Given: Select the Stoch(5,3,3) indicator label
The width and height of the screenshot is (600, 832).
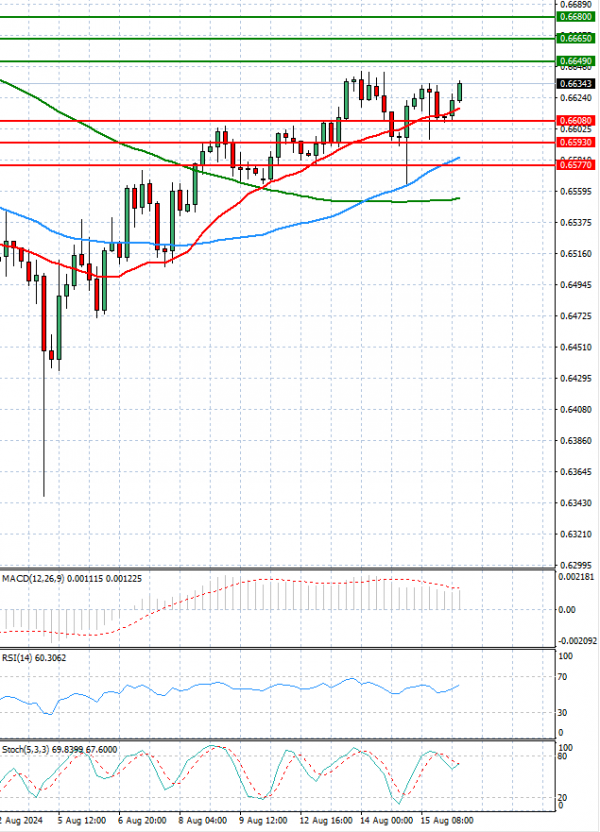Looking at the screenshot, I should (25, 750).
